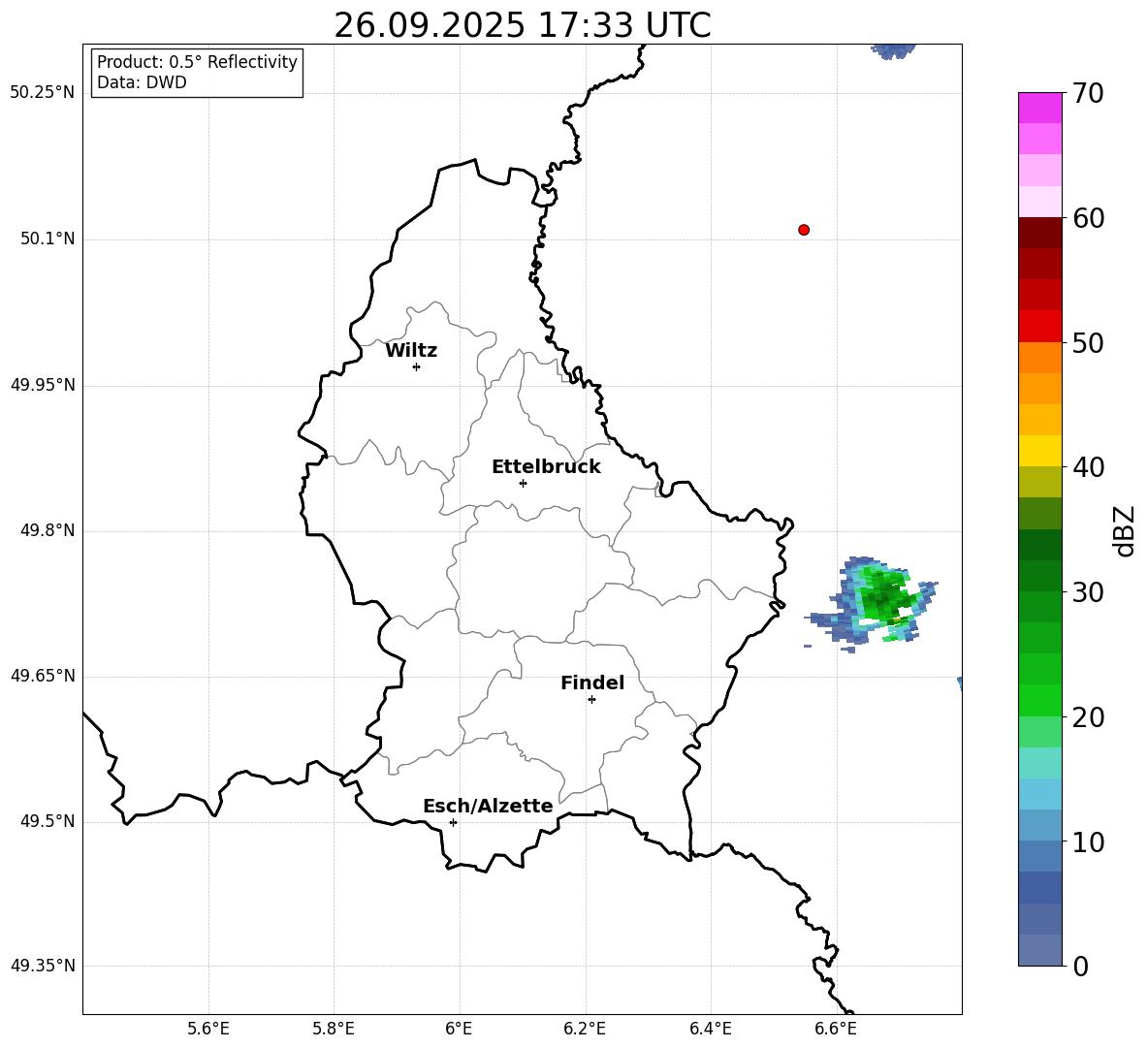Click the 50.25°N latitude label
This screenshot has height=1048, width=1148.
pos(43,93)
